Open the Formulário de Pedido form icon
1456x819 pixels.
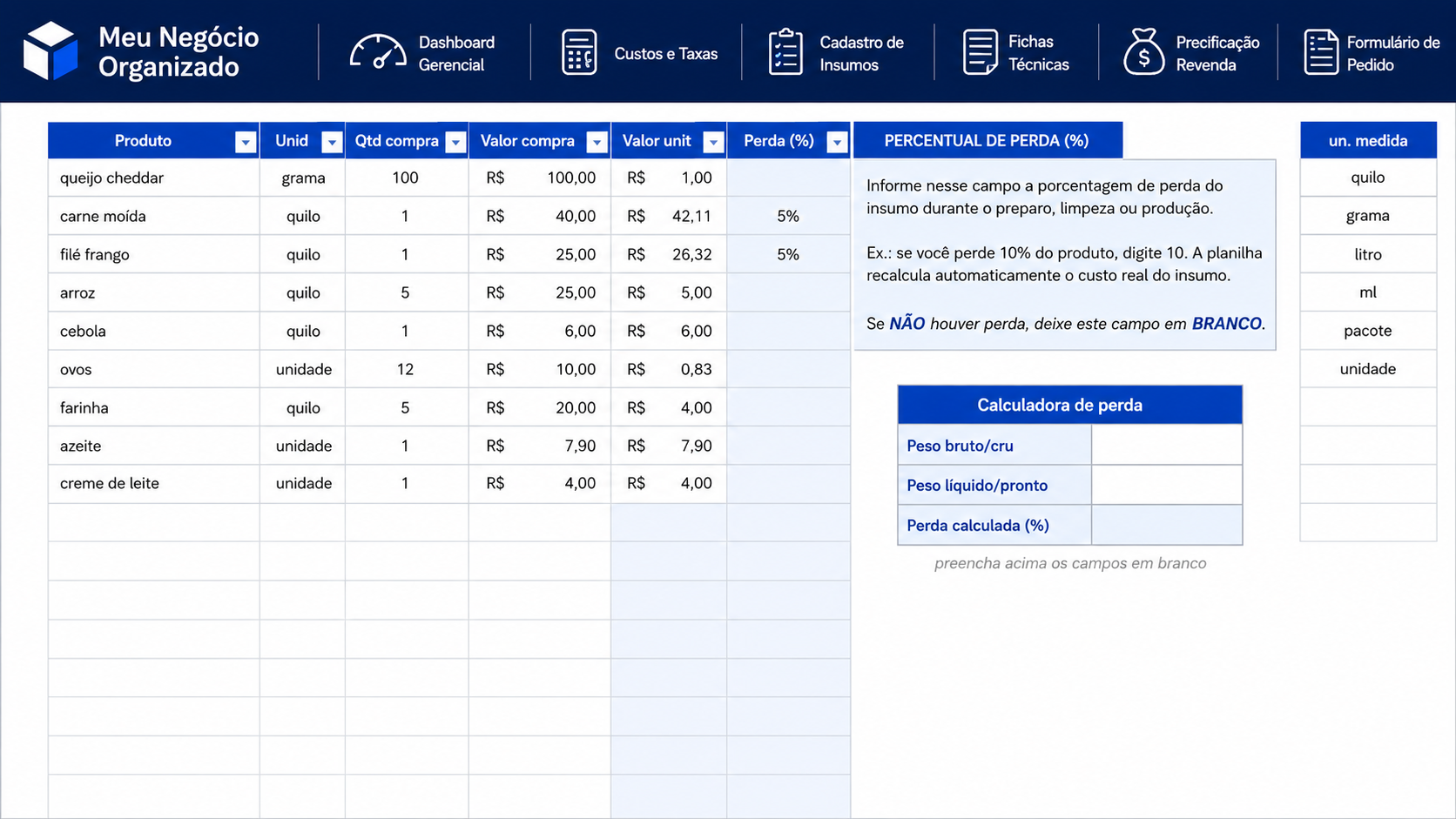click(1320, 52)
